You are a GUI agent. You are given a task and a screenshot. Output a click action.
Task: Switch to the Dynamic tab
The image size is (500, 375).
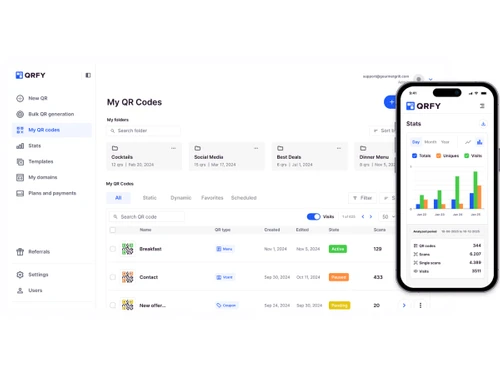coord(181,198)
